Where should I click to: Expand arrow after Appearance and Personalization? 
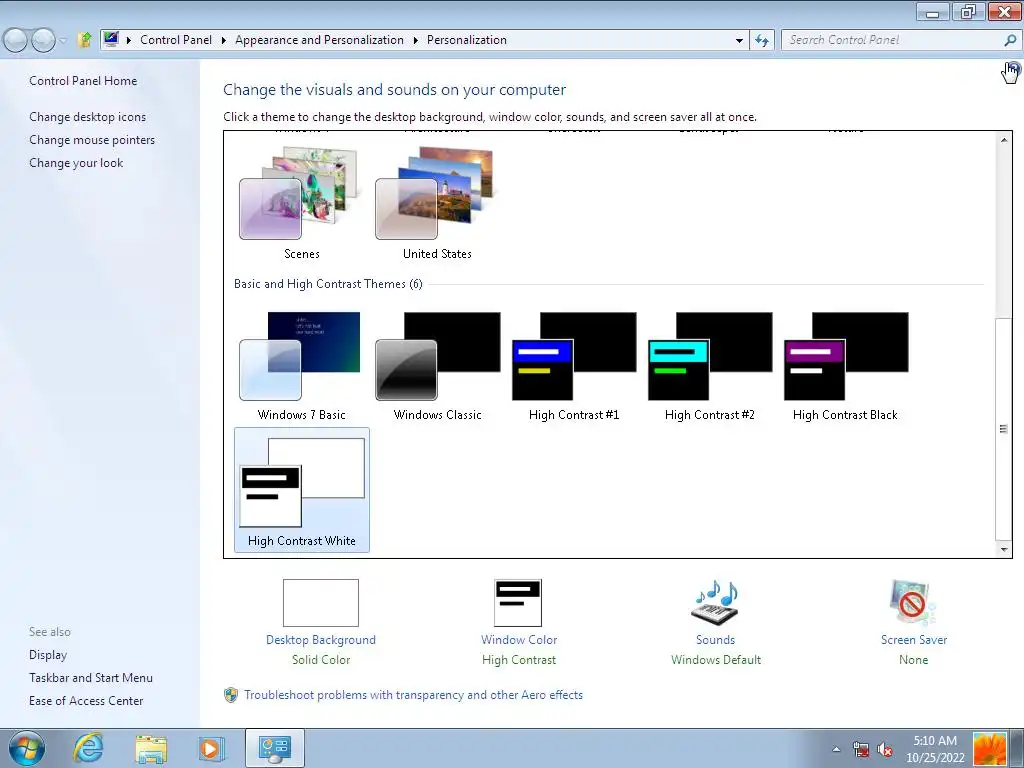(415, 40)
